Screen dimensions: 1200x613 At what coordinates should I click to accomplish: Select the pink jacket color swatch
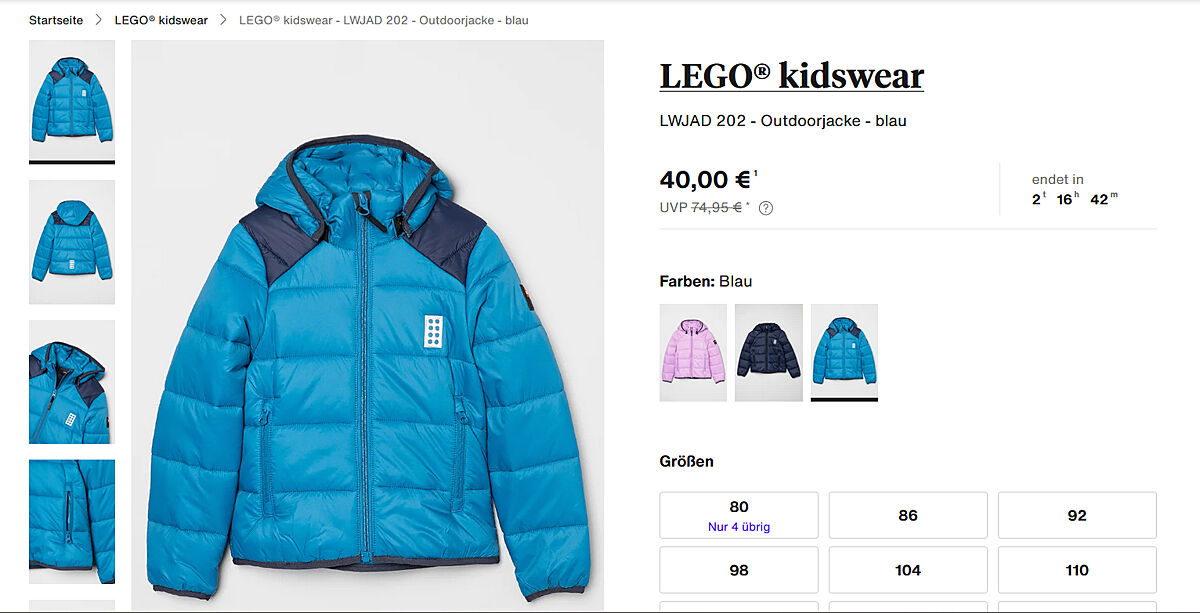(692, 352)
